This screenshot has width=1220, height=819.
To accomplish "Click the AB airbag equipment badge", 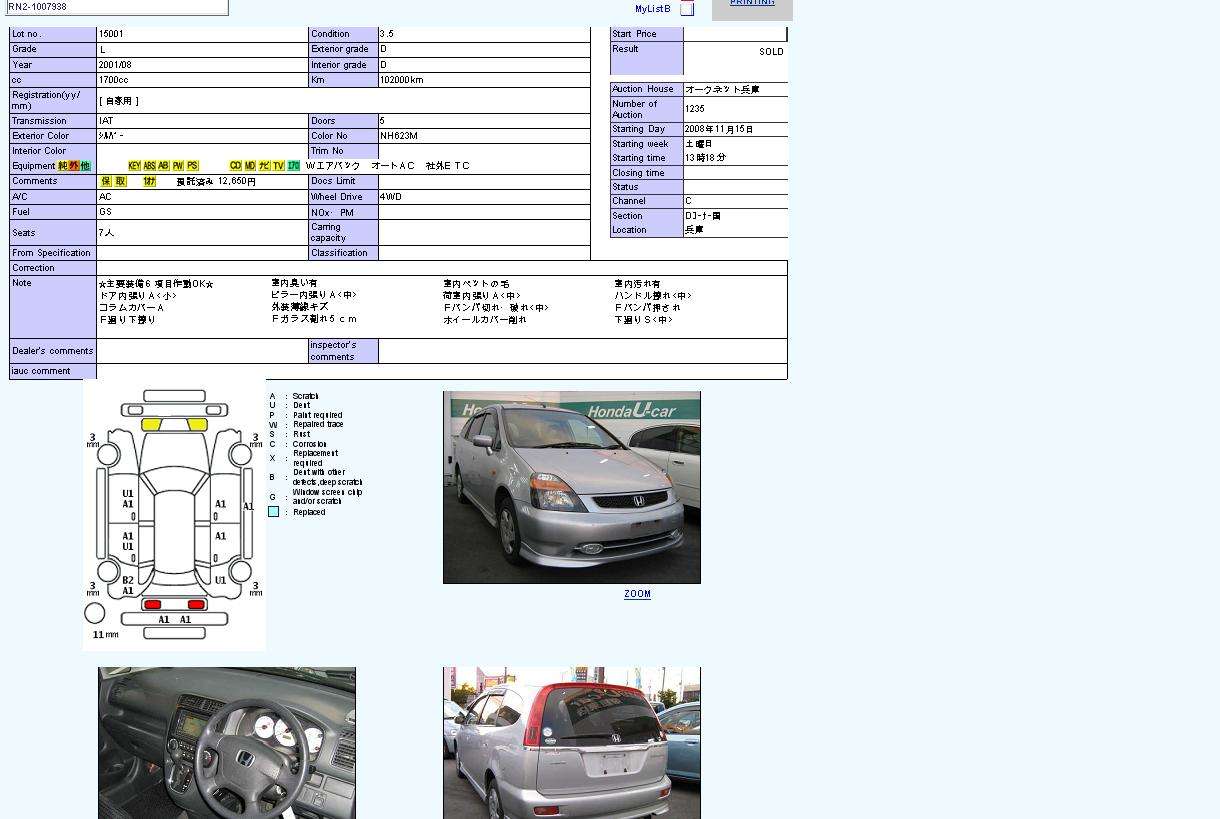I will click(164, 166).
